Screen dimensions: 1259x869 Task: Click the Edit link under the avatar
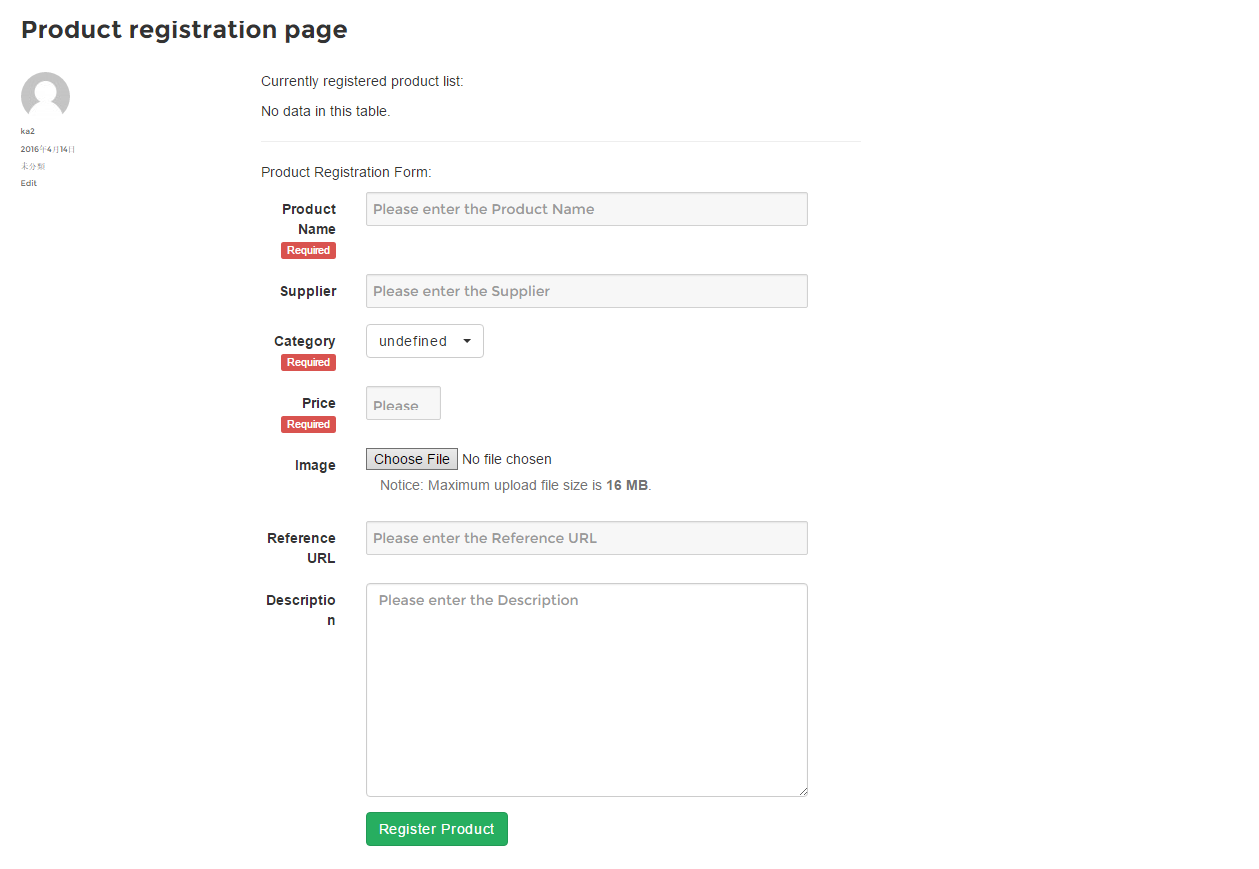pos(29,183)
